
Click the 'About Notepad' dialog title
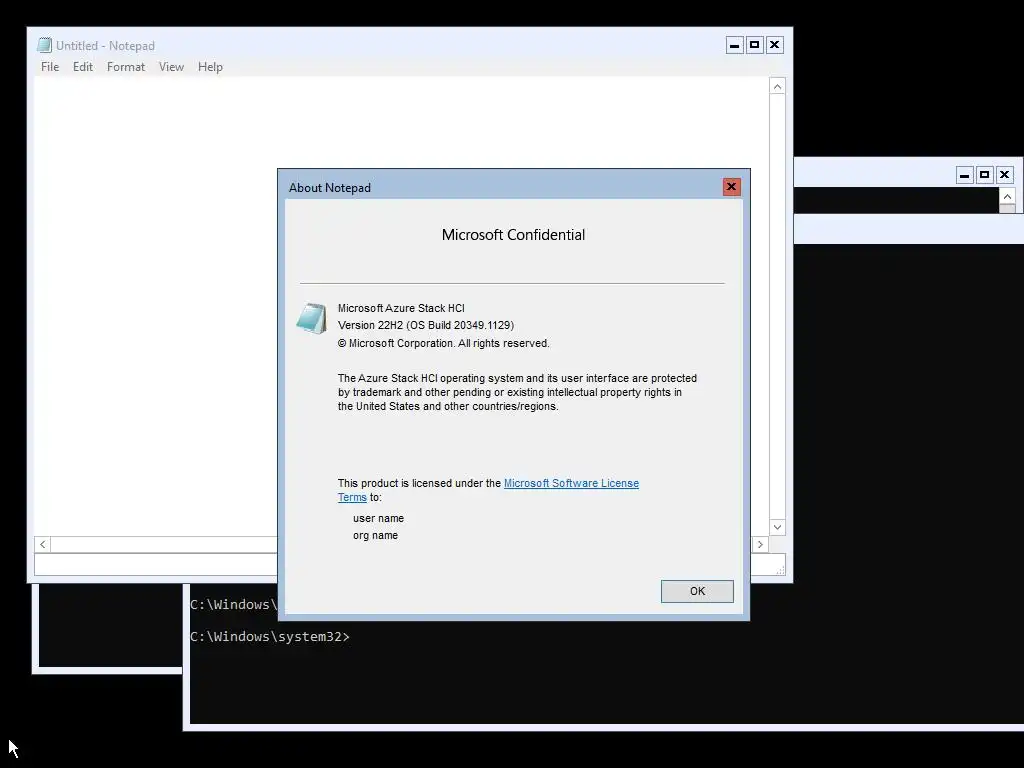(x=330, y=188)
